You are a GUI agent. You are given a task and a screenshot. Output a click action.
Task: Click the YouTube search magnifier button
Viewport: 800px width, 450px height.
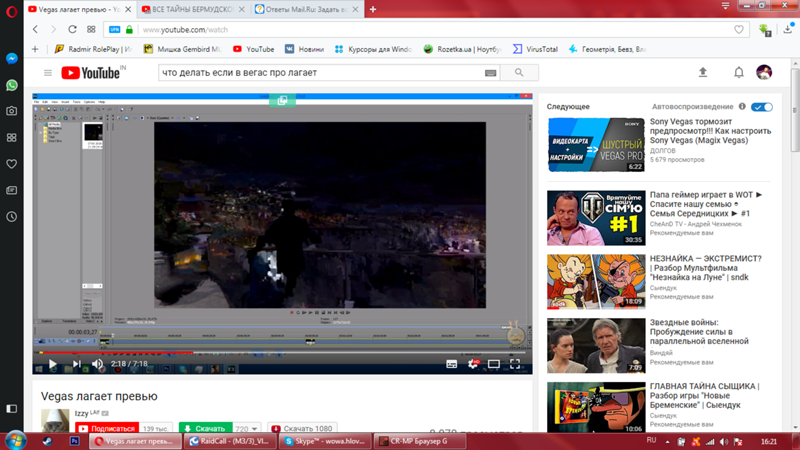click(x=519, y=73)
